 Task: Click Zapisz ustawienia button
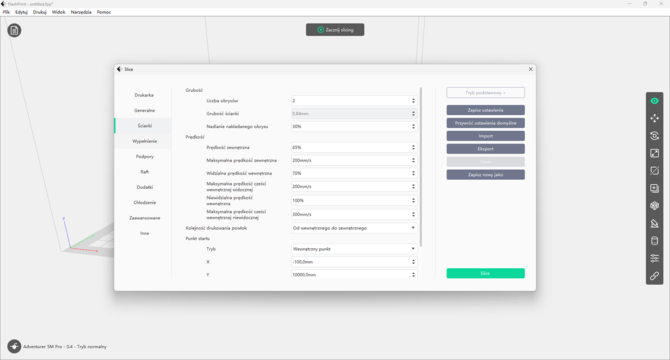[485, 110]
